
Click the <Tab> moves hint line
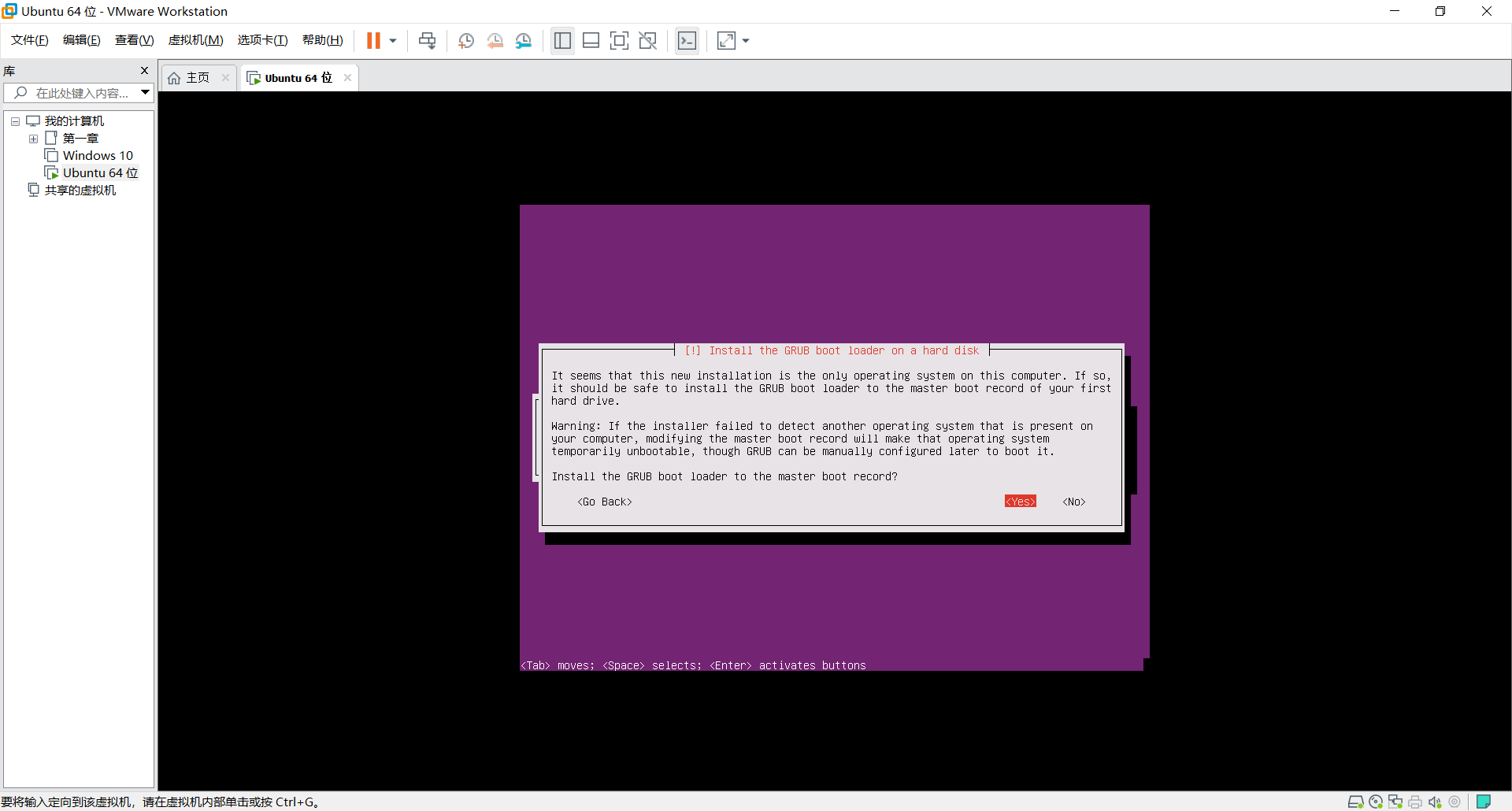693,665
